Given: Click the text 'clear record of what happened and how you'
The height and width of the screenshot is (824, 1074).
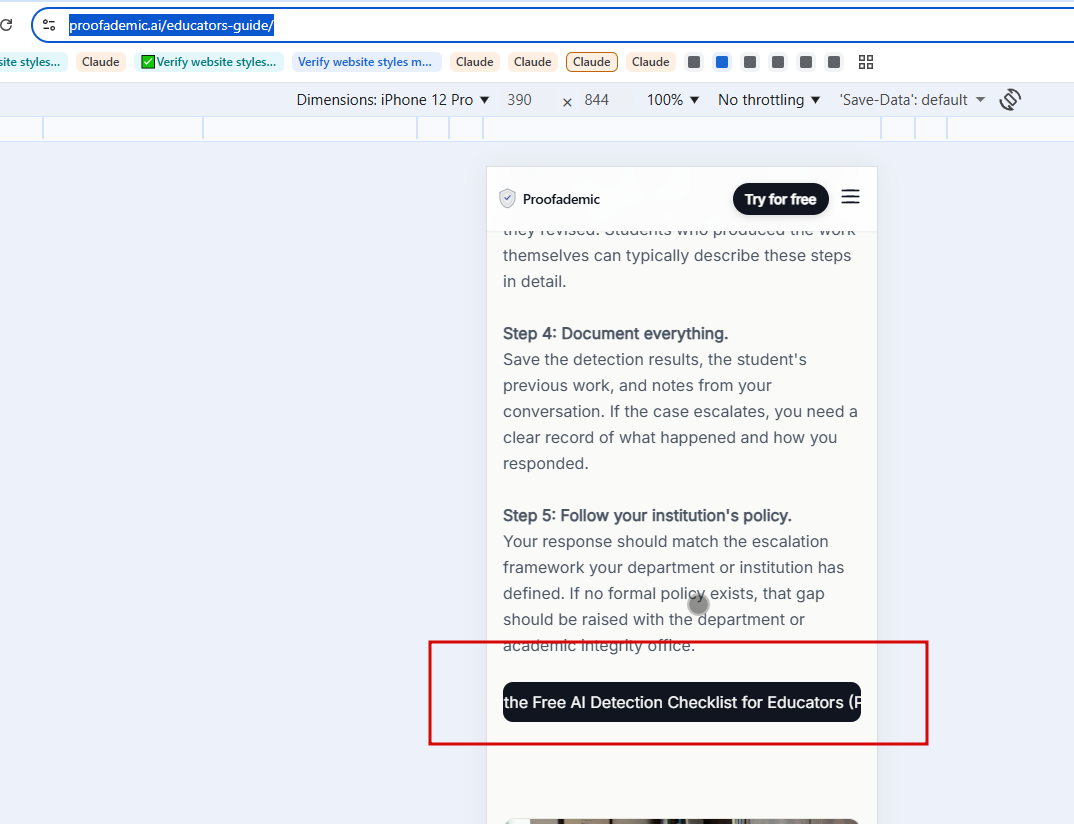Looking at the screenshot, I should pos(670,438).
